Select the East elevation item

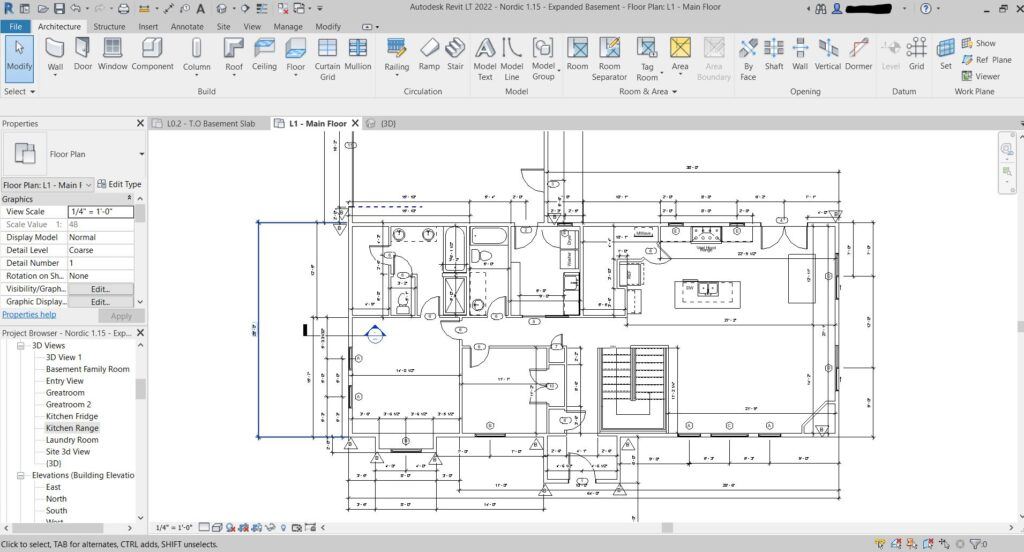coord(53,487)
